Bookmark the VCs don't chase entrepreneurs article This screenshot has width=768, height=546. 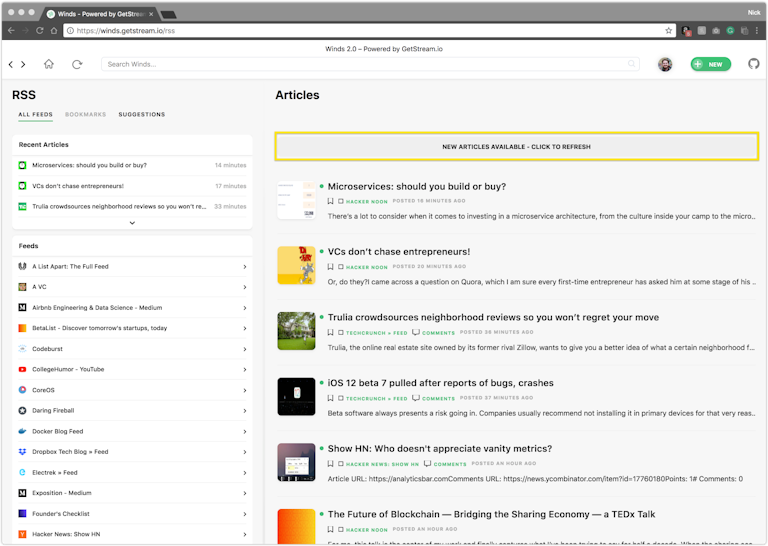click(x=331, y=266)
